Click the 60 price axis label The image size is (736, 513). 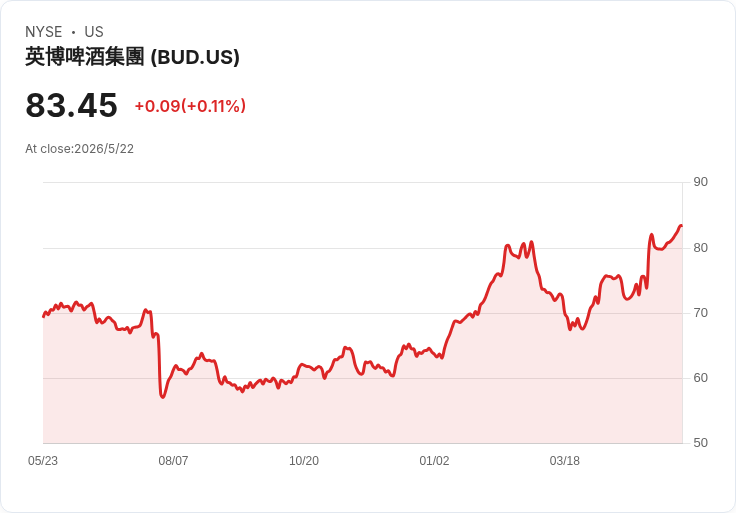click(700, 378)
